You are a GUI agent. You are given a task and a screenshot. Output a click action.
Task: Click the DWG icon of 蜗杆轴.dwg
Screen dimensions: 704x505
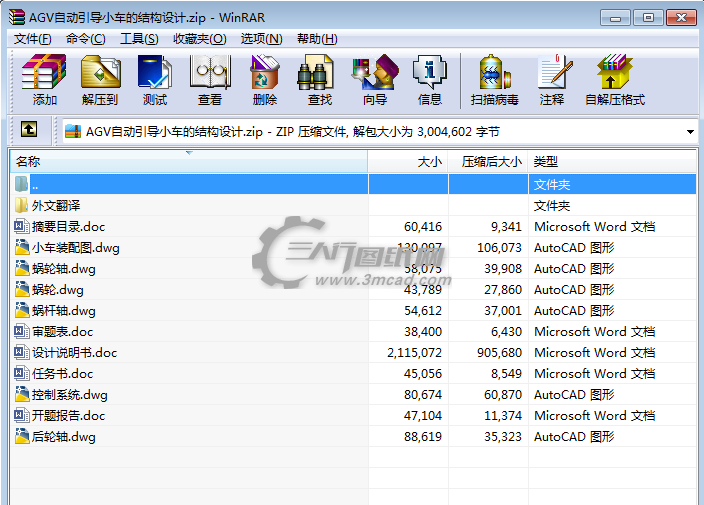coord(22,310)
